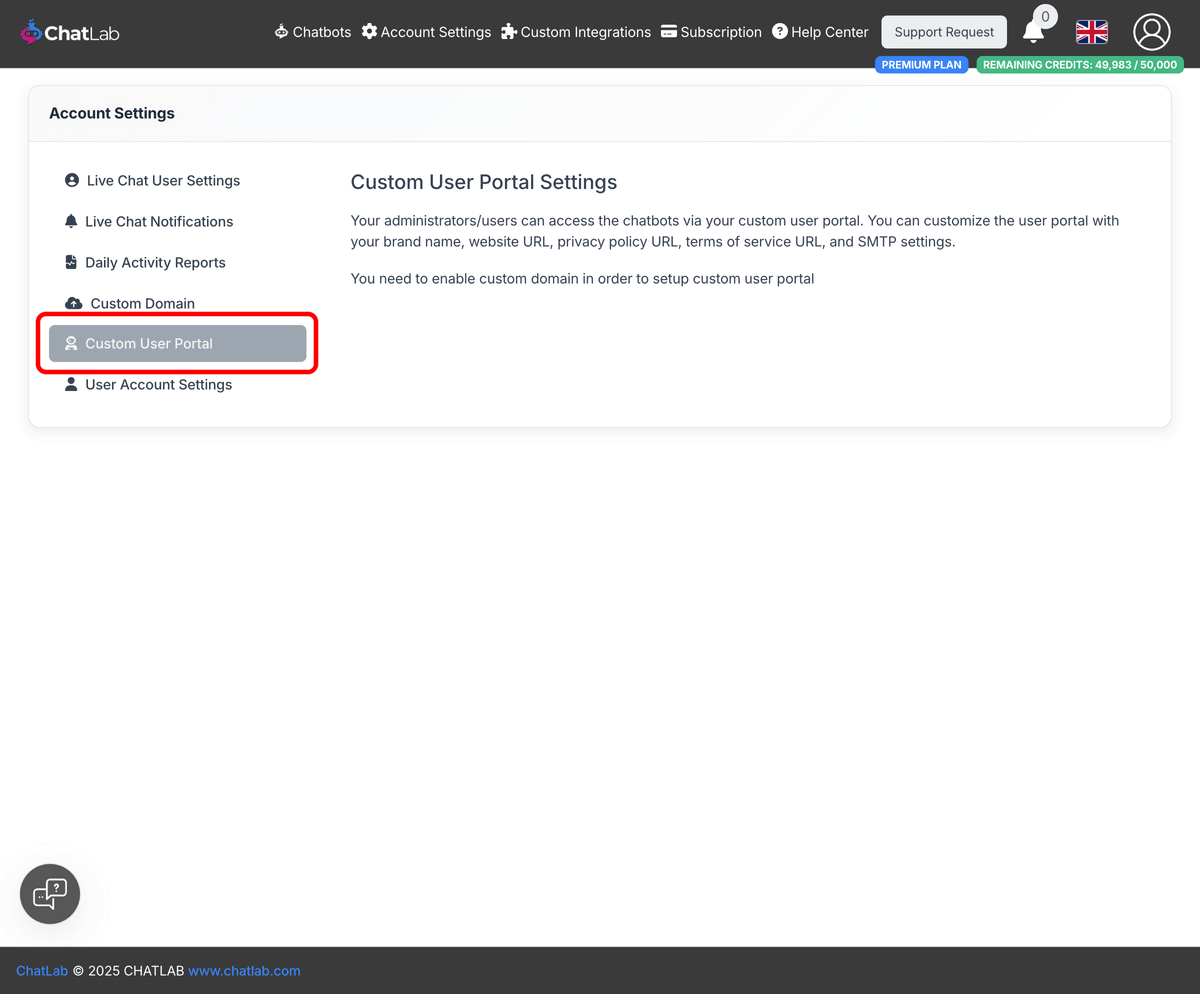Click the ChatLab logo
Image resolution: width=1200 pixels, height=994 pixels.
point(69,31)
